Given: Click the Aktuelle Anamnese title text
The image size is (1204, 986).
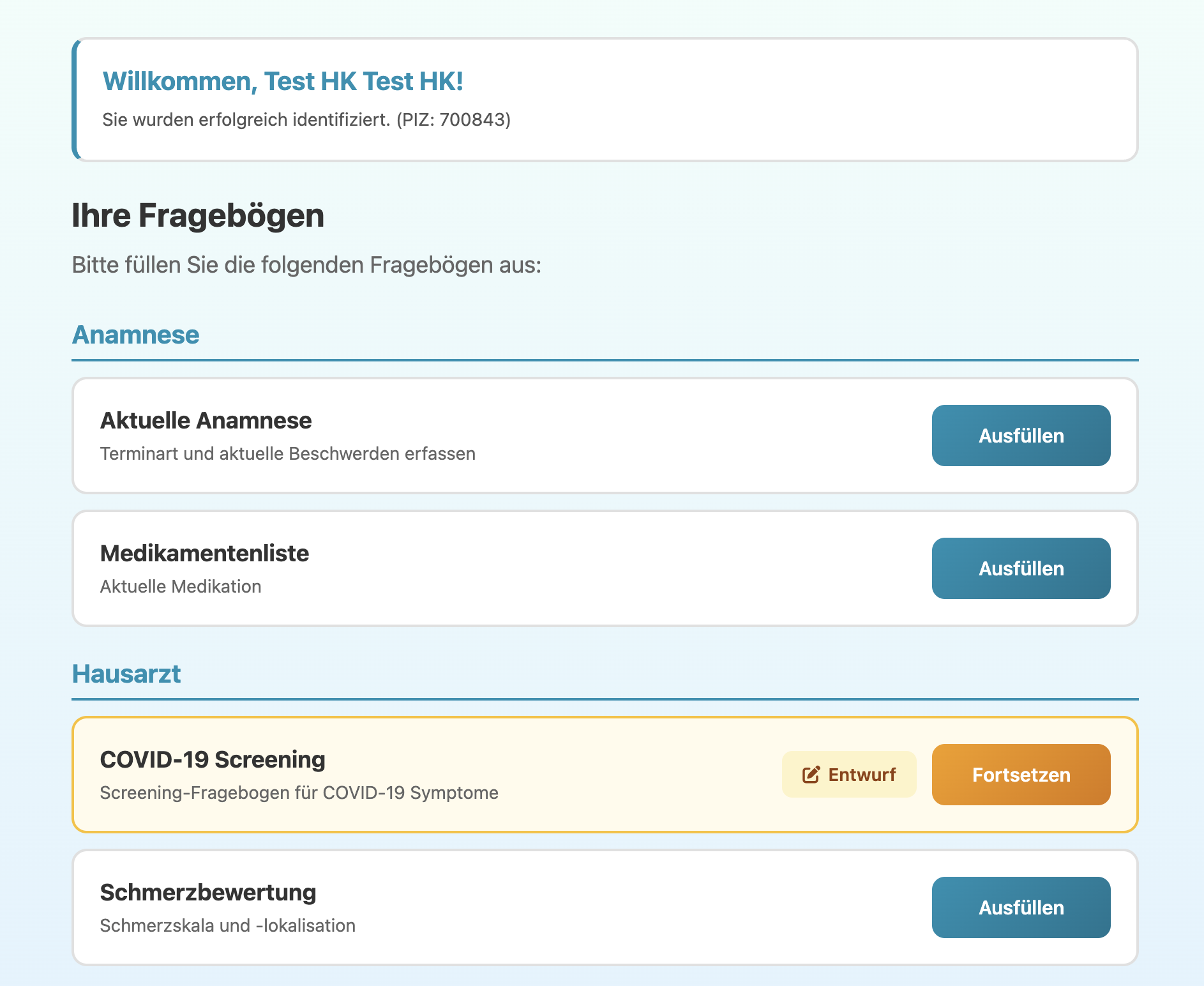Looking at the screenshot, I should pos(206,420).
